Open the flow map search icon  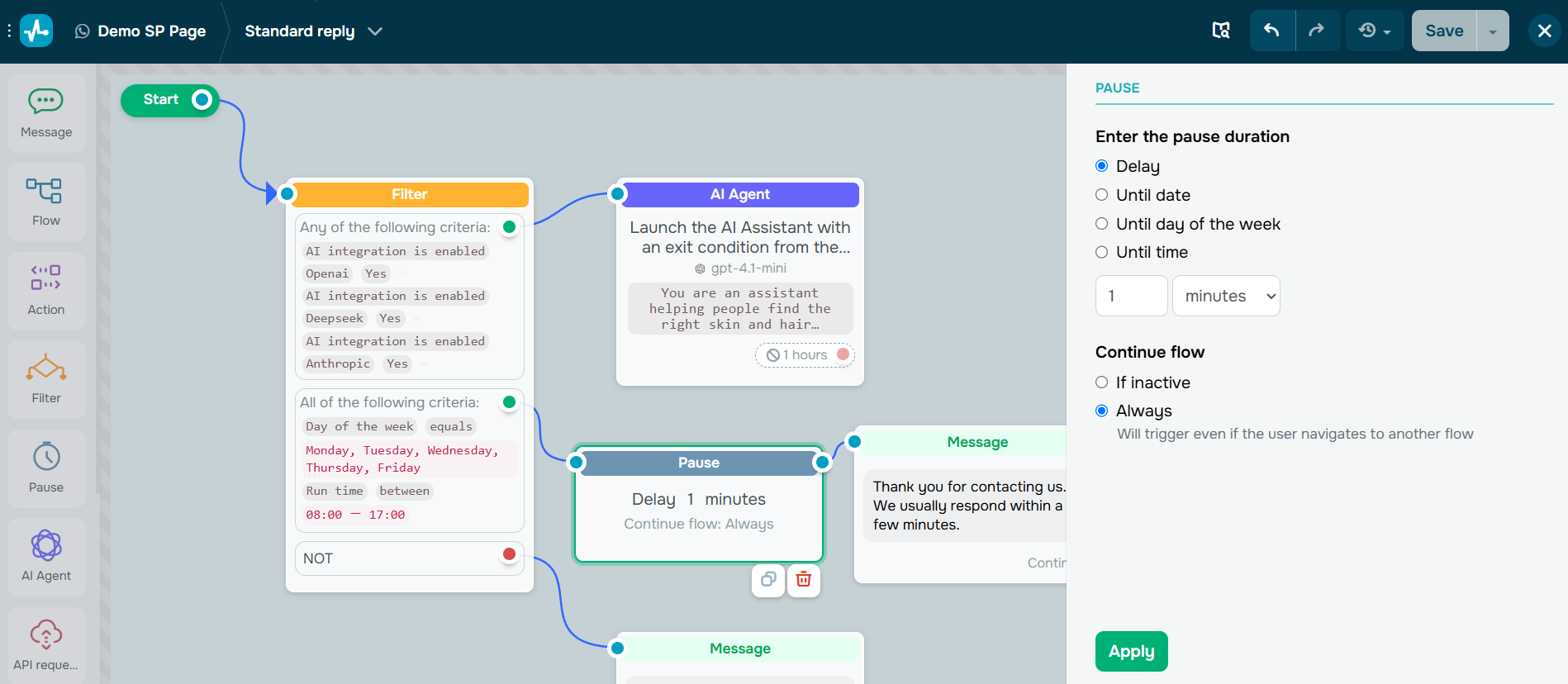point(1221,31)
